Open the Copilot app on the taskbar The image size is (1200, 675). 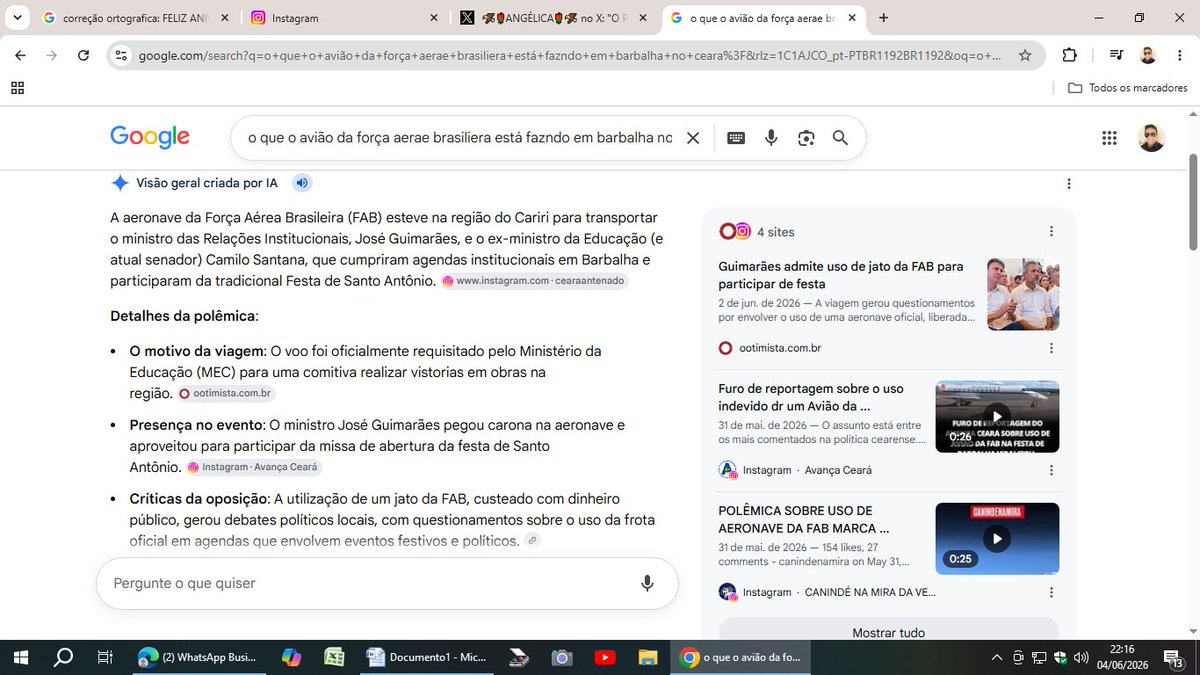point(291,657)
